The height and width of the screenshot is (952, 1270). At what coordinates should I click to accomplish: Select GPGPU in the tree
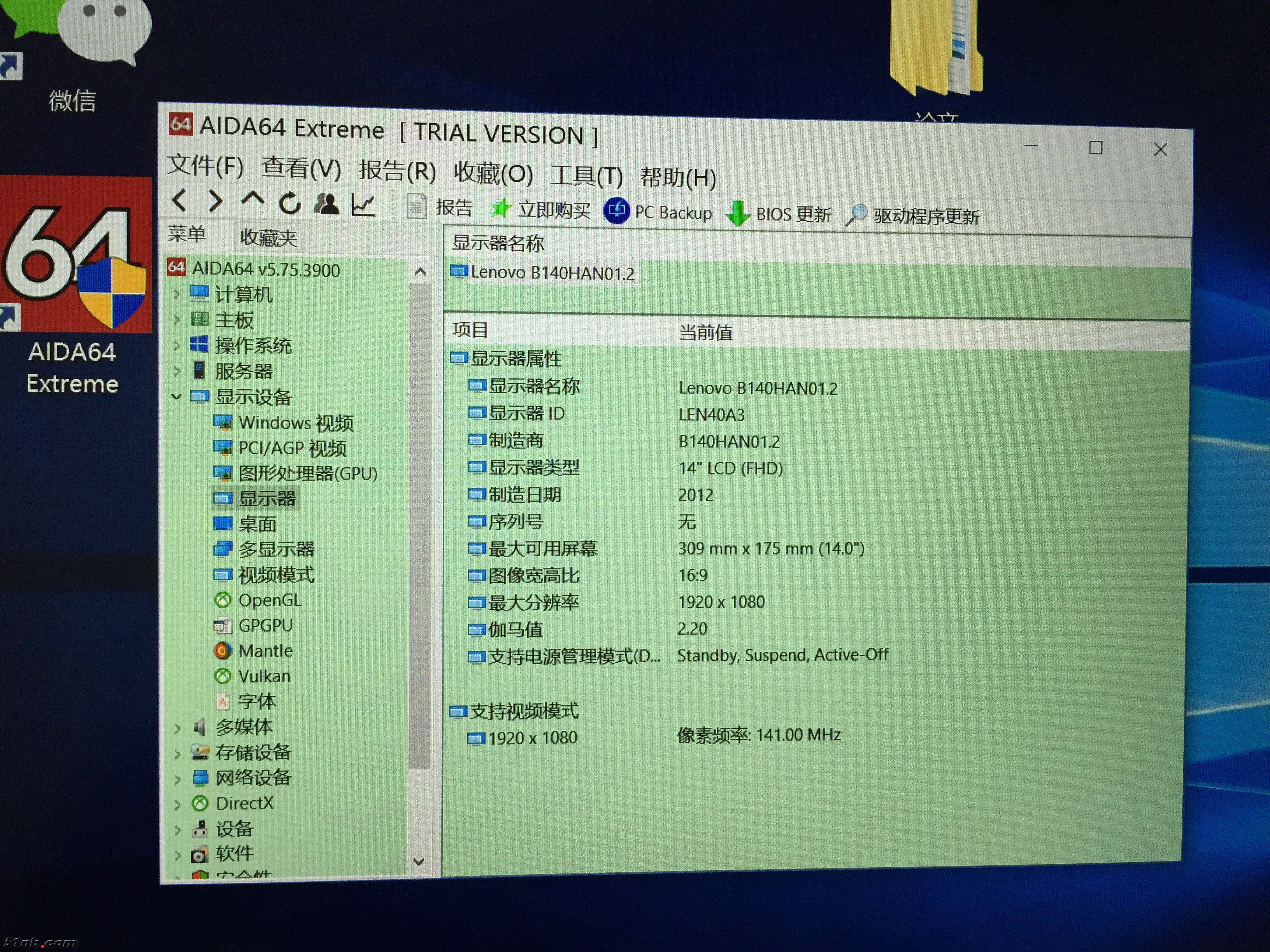coord(253,625)
